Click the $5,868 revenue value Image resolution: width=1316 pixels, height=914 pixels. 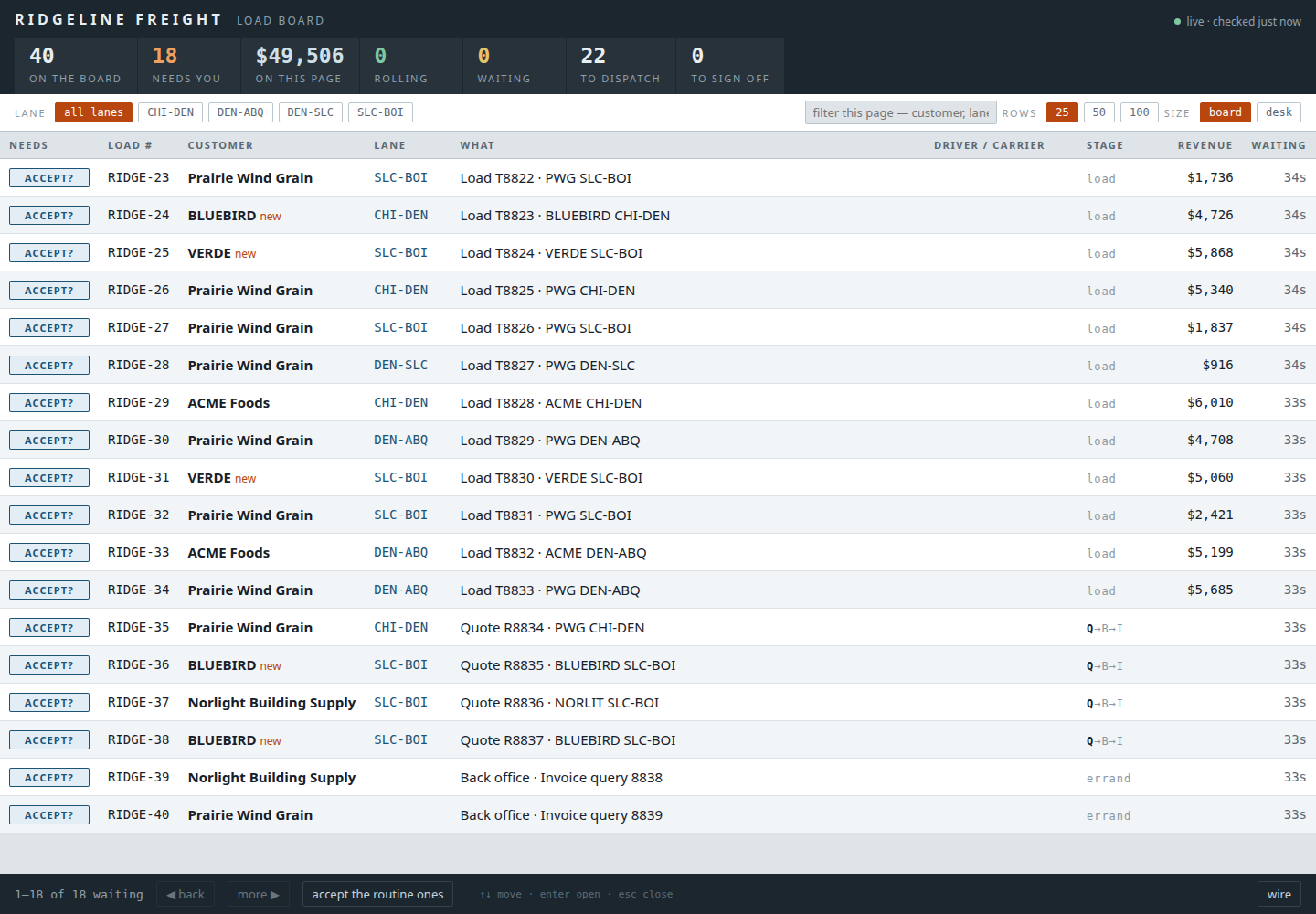[1210, 253]
